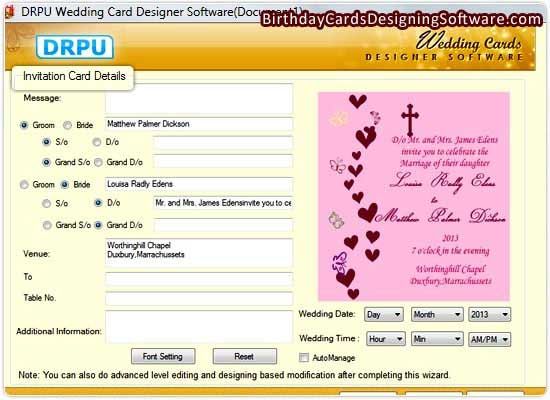This screenshot has height=400, width=550.
Task: Enable the AutoManage checkbox
Action: pos(304,358)
